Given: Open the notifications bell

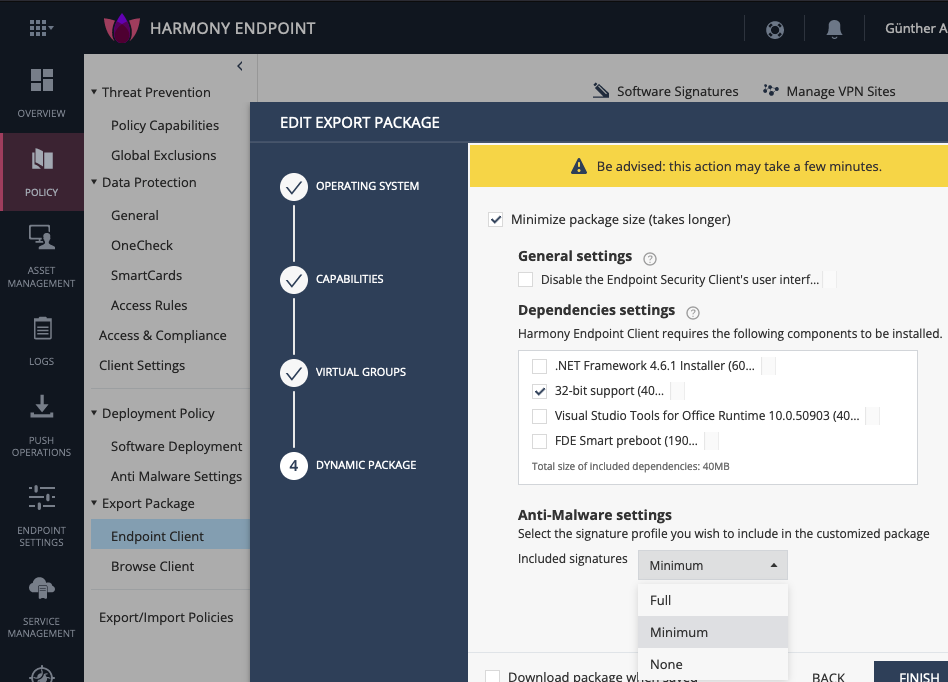Looking at the screenshot, I should click(x=834, y=29).
